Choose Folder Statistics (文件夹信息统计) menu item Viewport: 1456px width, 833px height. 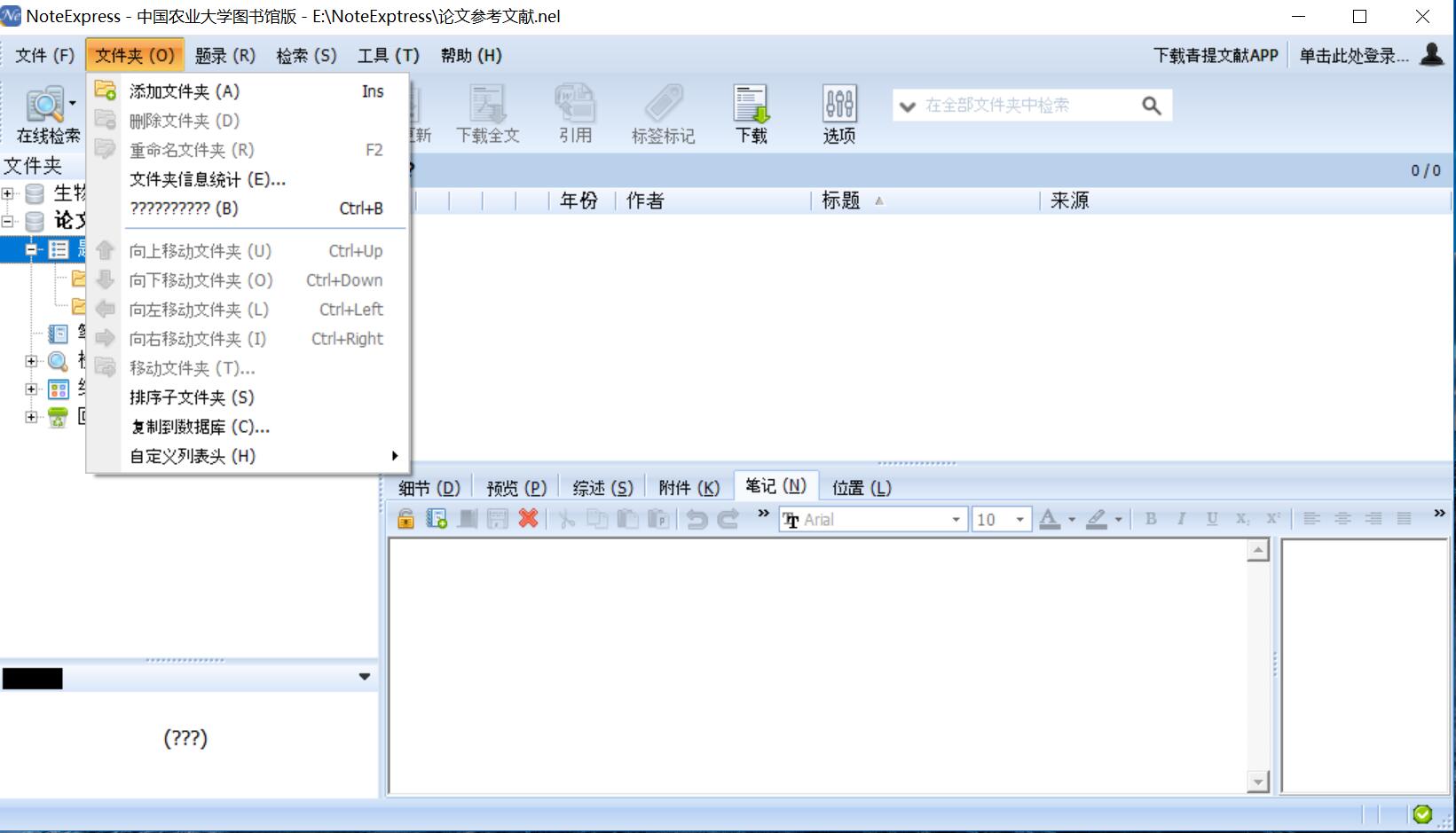click(x=248, y=179)
